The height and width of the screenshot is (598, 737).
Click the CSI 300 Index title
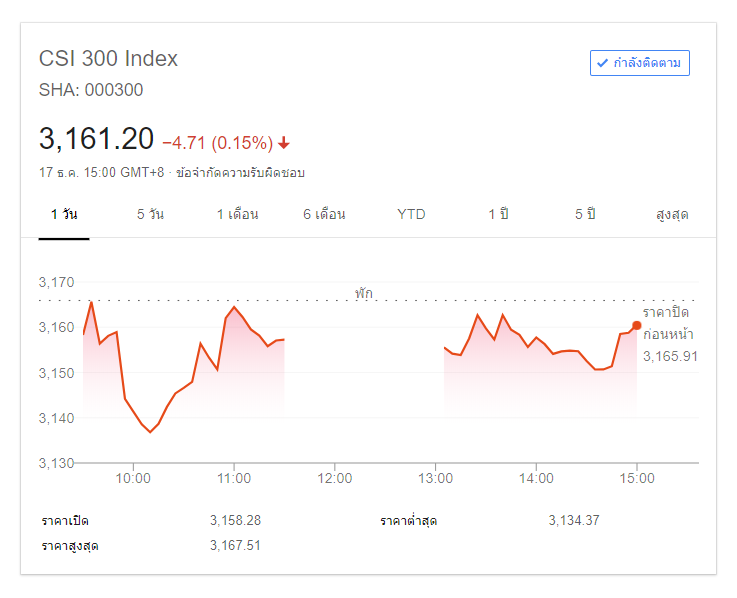(x=108, y=58)
